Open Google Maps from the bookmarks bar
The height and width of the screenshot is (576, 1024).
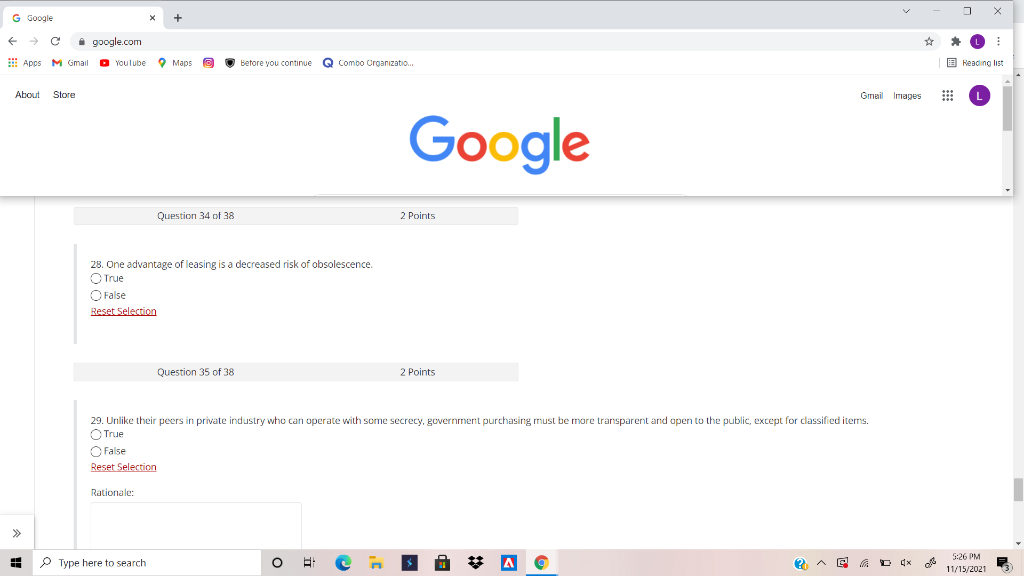pyautogui.click(x=176, y=62)
